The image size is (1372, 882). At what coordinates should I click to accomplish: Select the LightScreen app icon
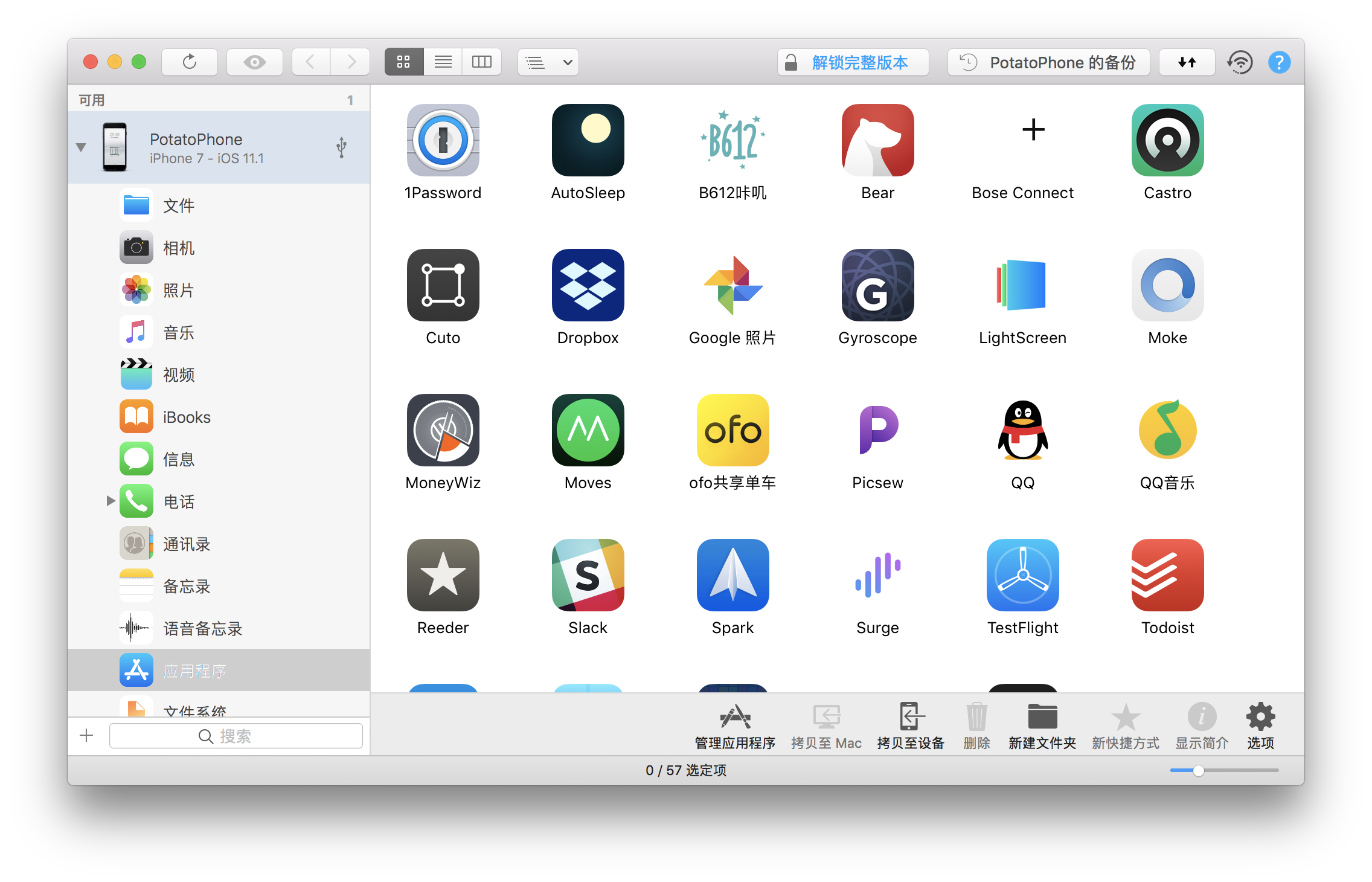click(1022, 285)
